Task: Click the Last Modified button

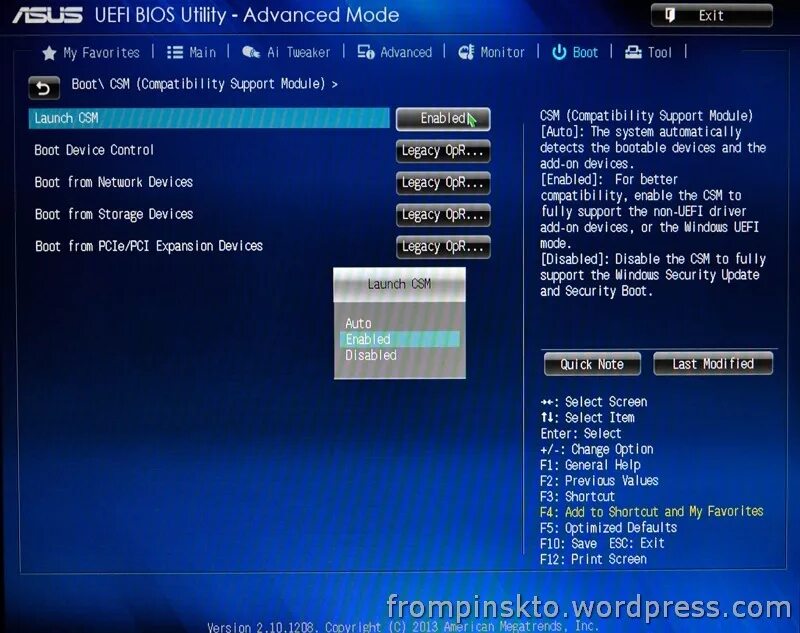Action: (713, 364)
